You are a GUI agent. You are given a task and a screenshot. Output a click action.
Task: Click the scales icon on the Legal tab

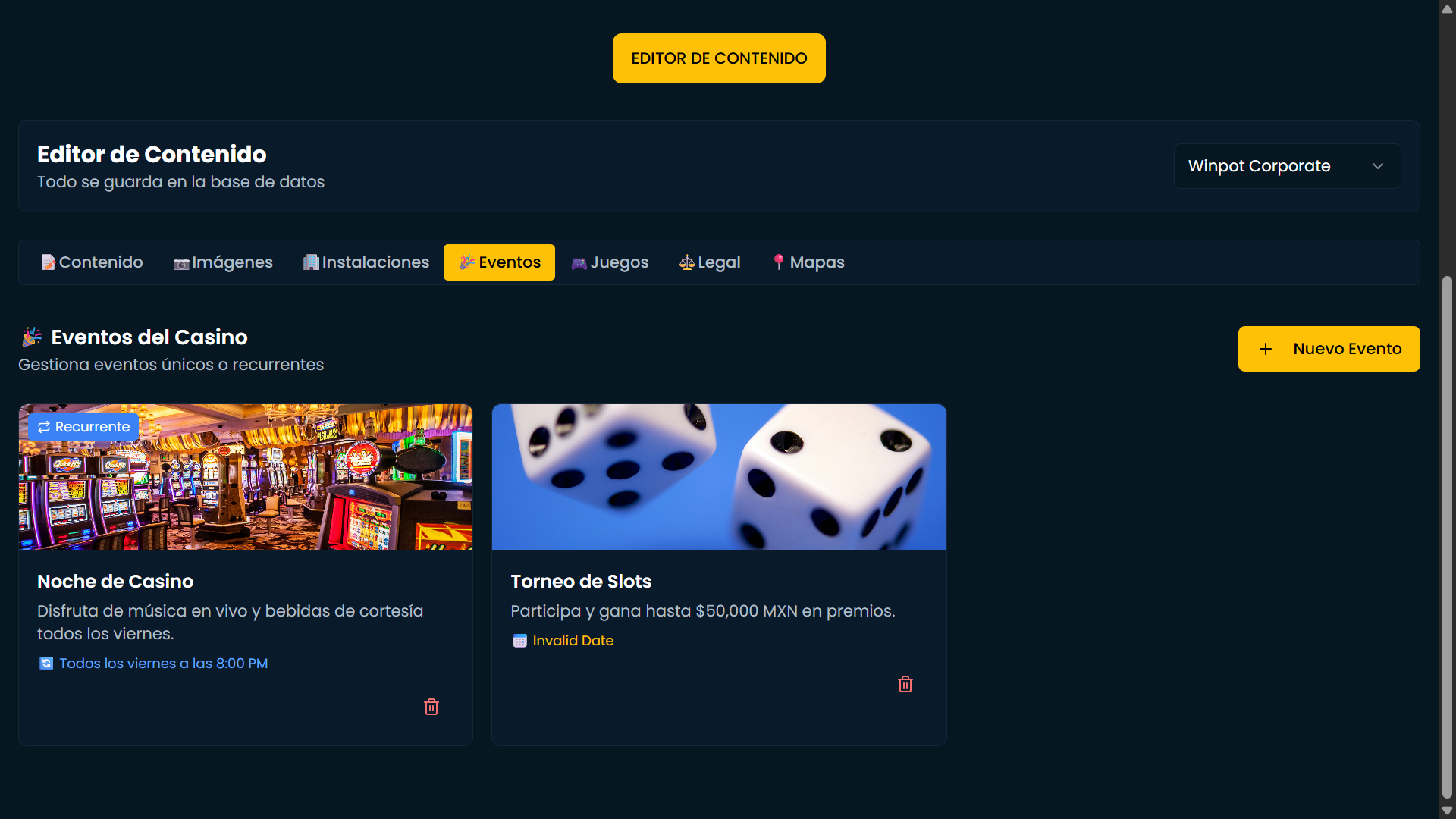pyautogui.click(x=686, y=262)
